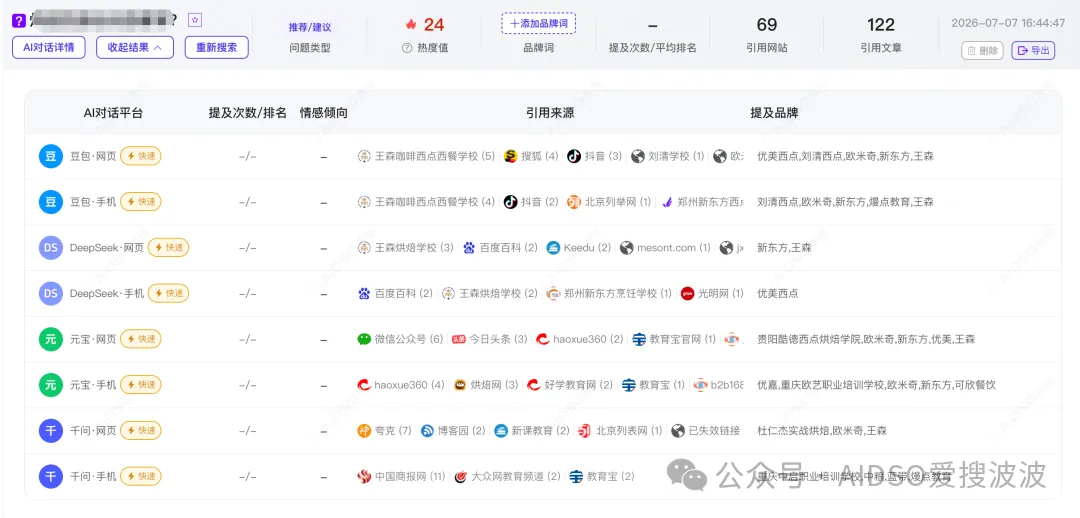Viewport: 1080px width, 518px height.
Task: Open 搜狐 (4) source in 豆包·网页 row
Action: [x=531, y=156]
